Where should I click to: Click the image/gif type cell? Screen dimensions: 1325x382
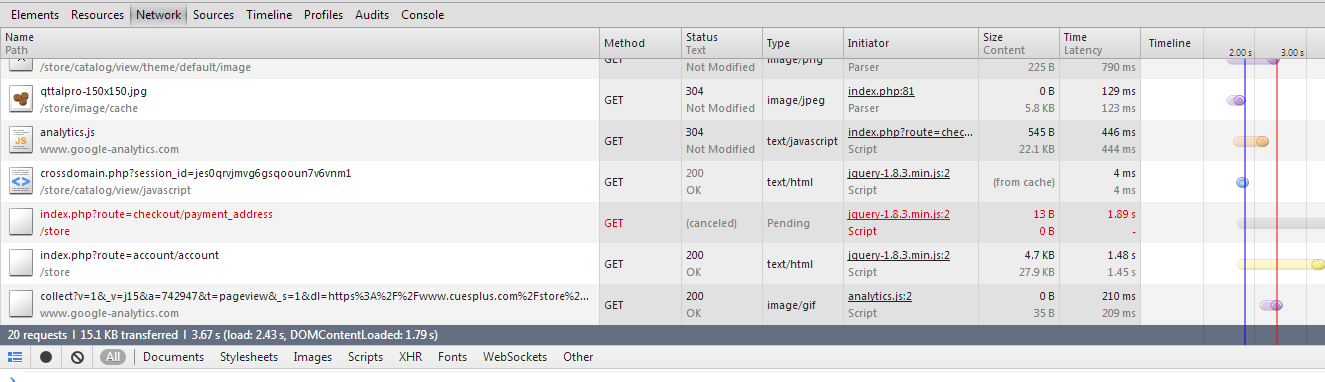tap(792, 305)
